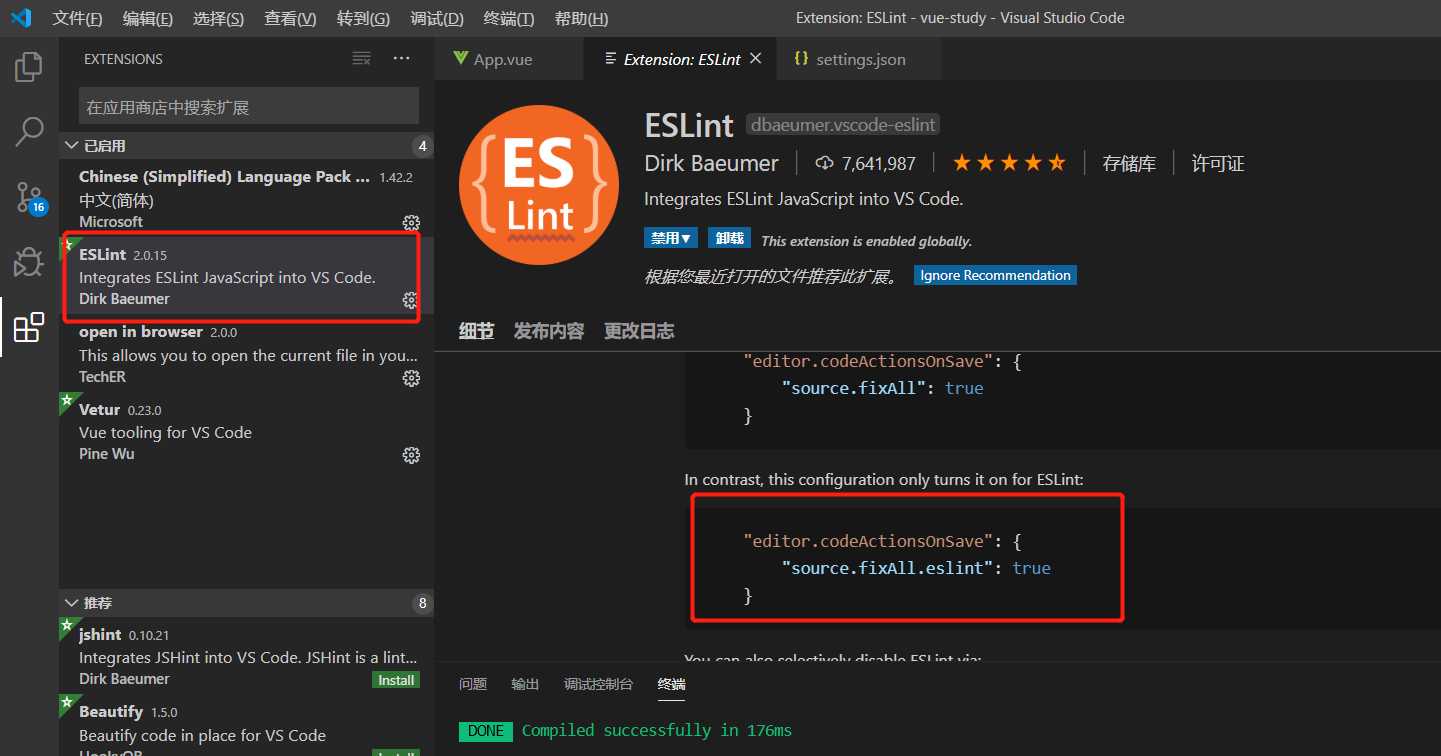The height and width of the screenshot is (756, 1441).
Task: Open the 帮助(H) menu
Action: coord(581,18)
